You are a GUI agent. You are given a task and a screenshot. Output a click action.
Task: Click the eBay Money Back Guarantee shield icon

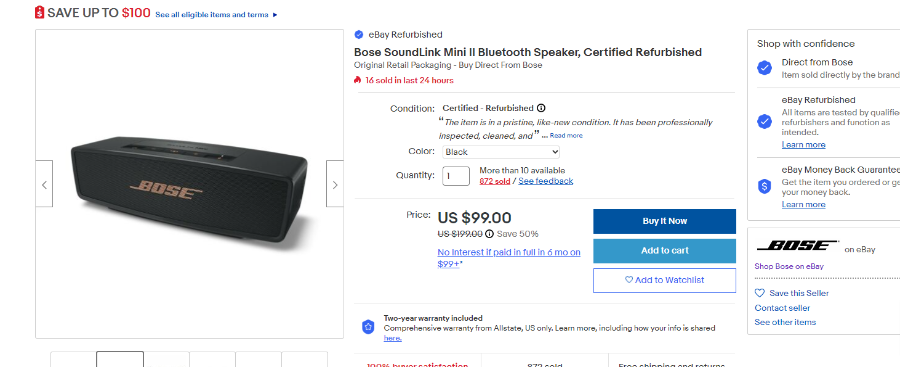click(764, 186)
